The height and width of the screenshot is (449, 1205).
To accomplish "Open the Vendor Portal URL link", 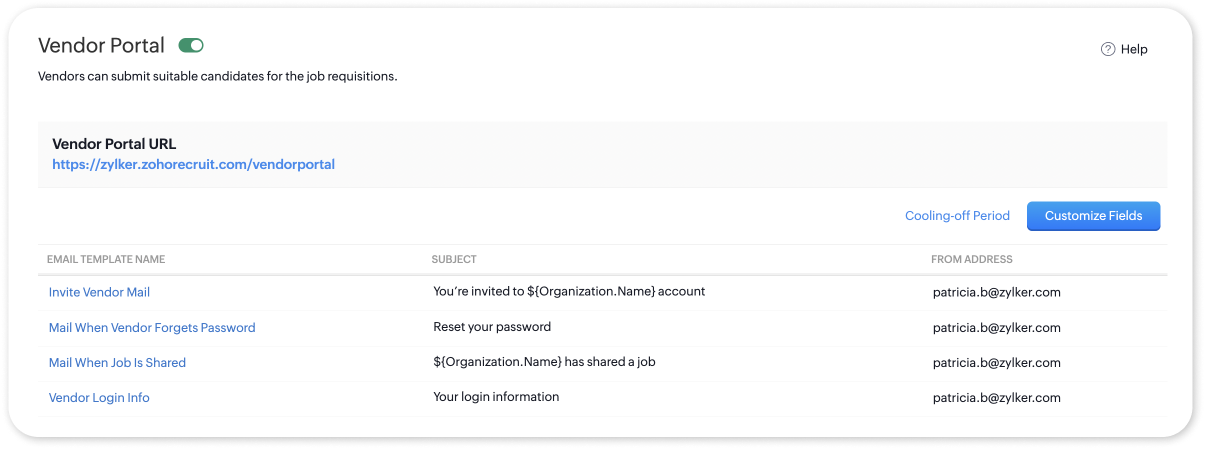I will (193, 164).
